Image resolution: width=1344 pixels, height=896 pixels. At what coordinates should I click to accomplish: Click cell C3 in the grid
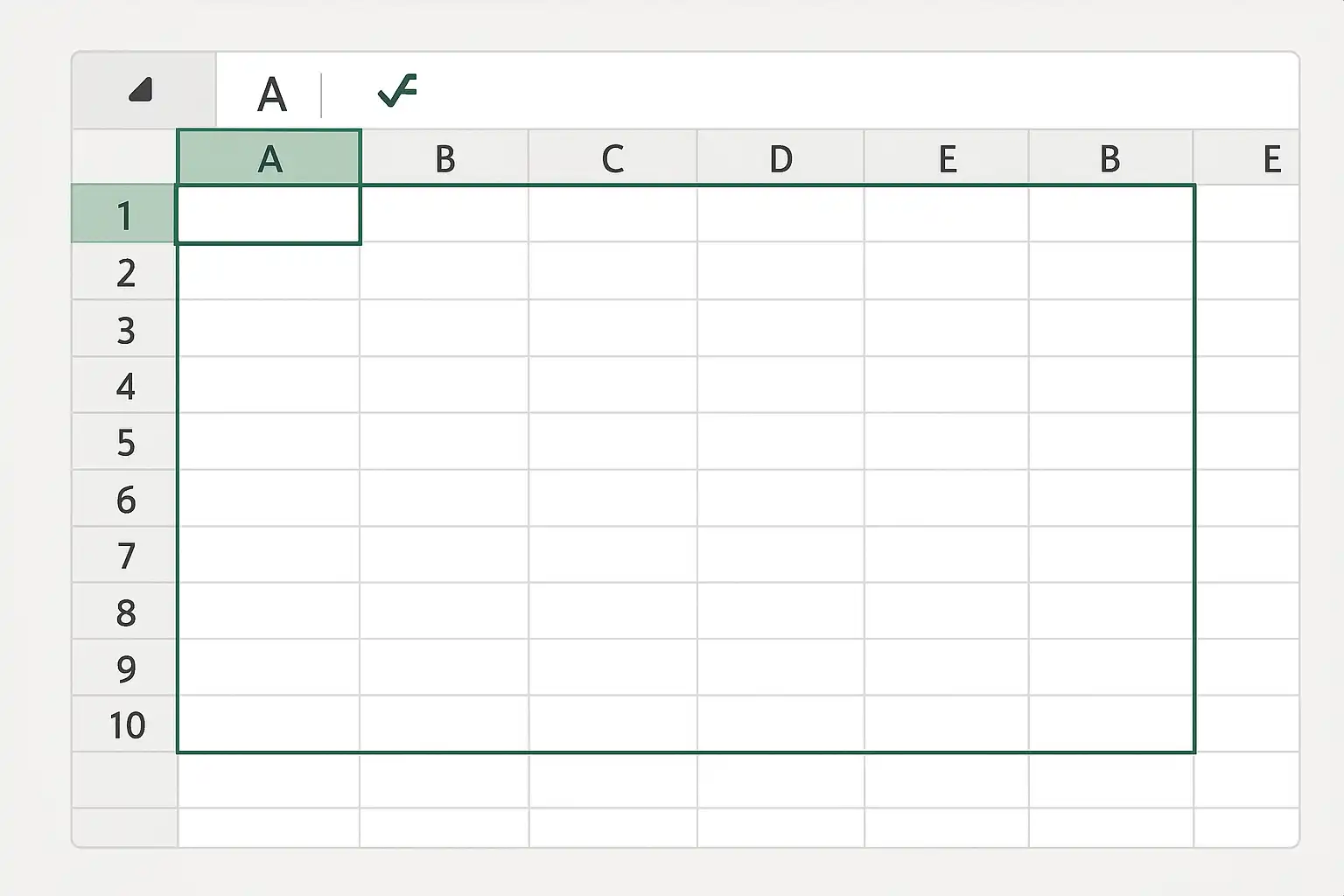612,327
